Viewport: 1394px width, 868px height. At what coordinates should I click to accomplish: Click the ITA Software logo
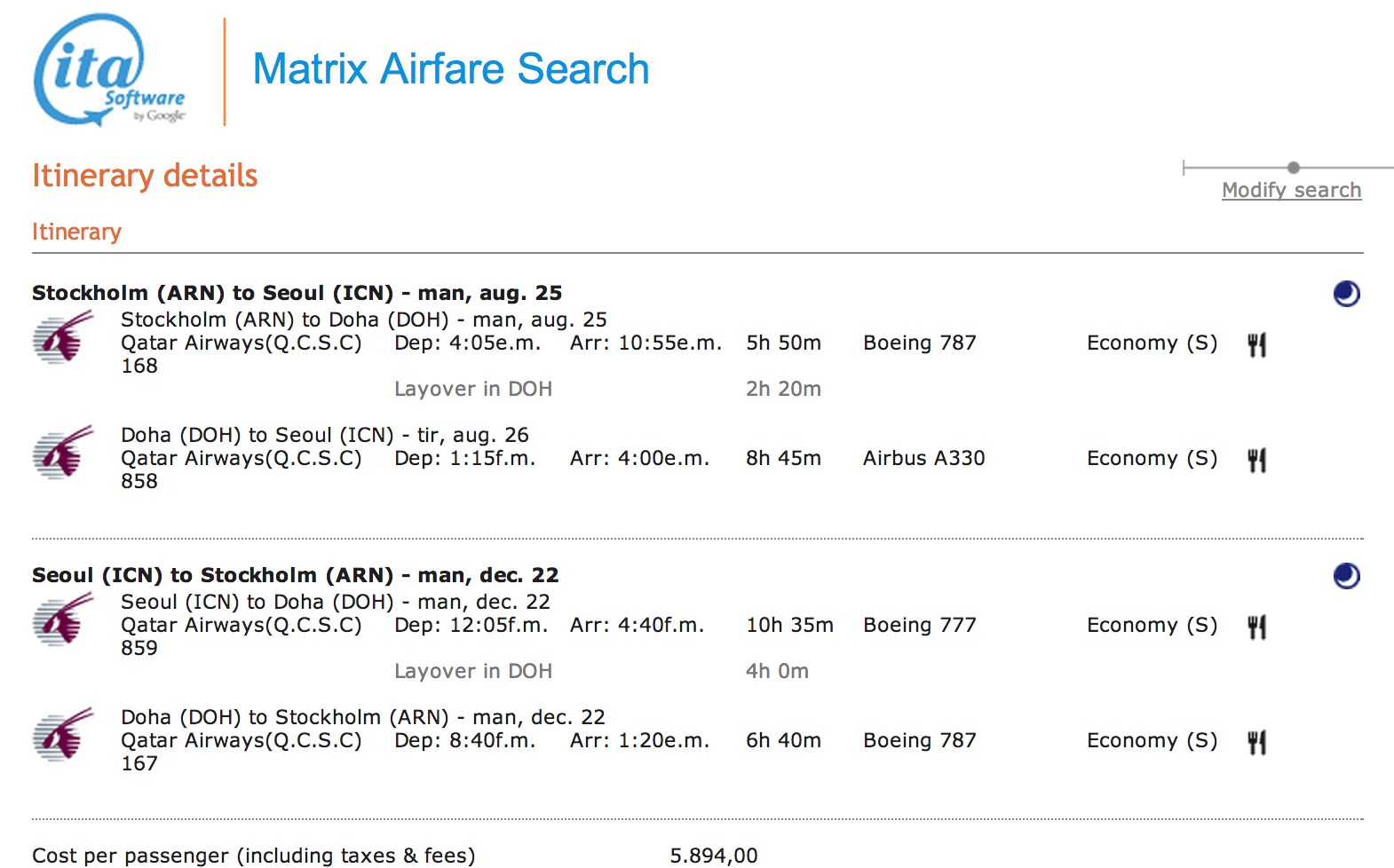coord(108,70)
